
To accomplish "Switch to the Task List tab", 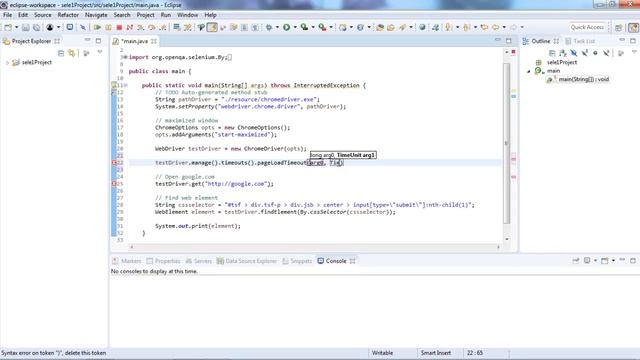I will click(580, 41).
